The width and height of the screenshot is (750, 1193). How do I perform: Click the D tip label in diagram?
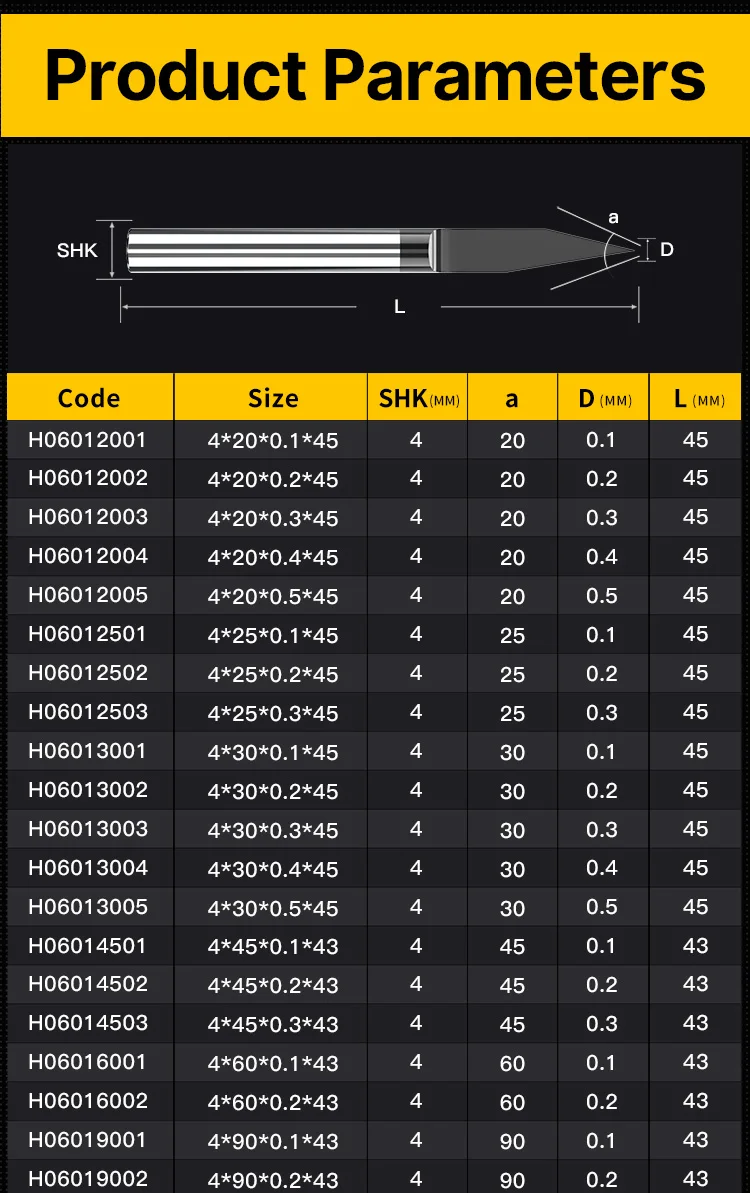click(666, 250)
